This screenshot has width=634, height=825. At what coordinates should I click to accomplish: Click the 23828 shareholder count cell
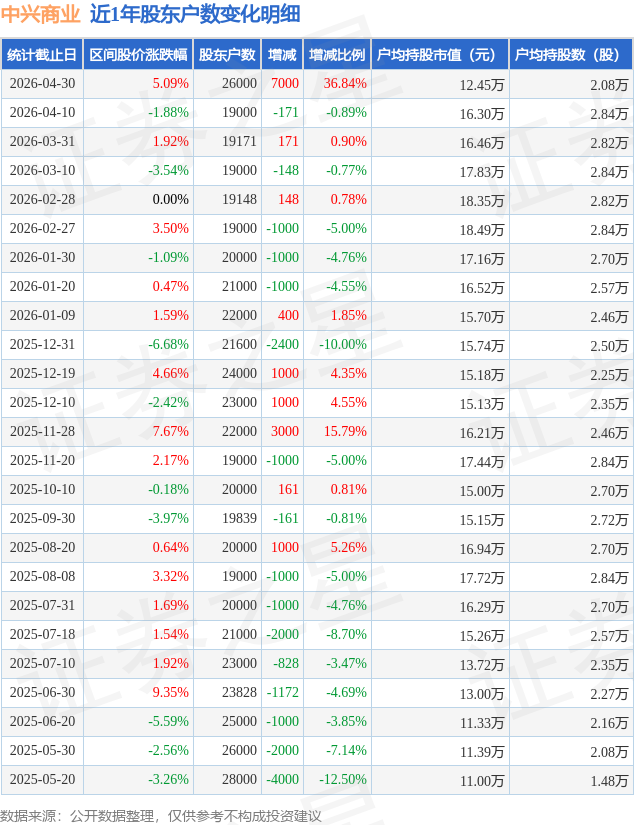point(239,692)
